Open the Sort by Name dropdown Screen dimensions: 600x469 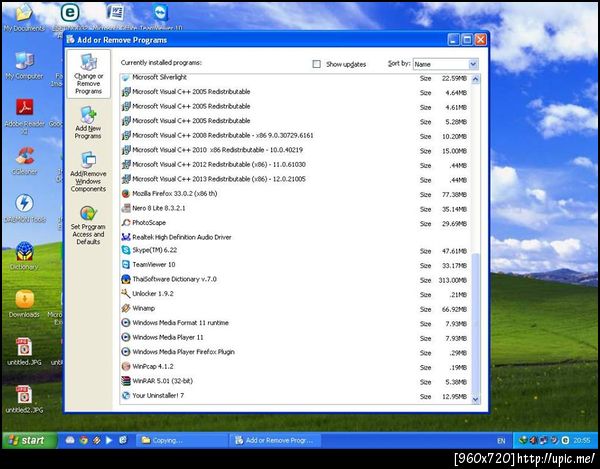pos(446,64)
